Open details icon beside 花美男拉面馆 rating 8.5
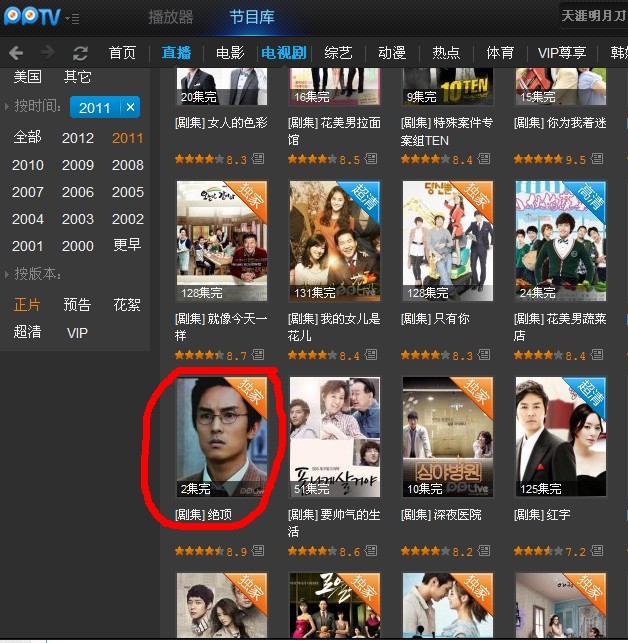Viewport: 628px width, 643px height. (x=371, y=158)
